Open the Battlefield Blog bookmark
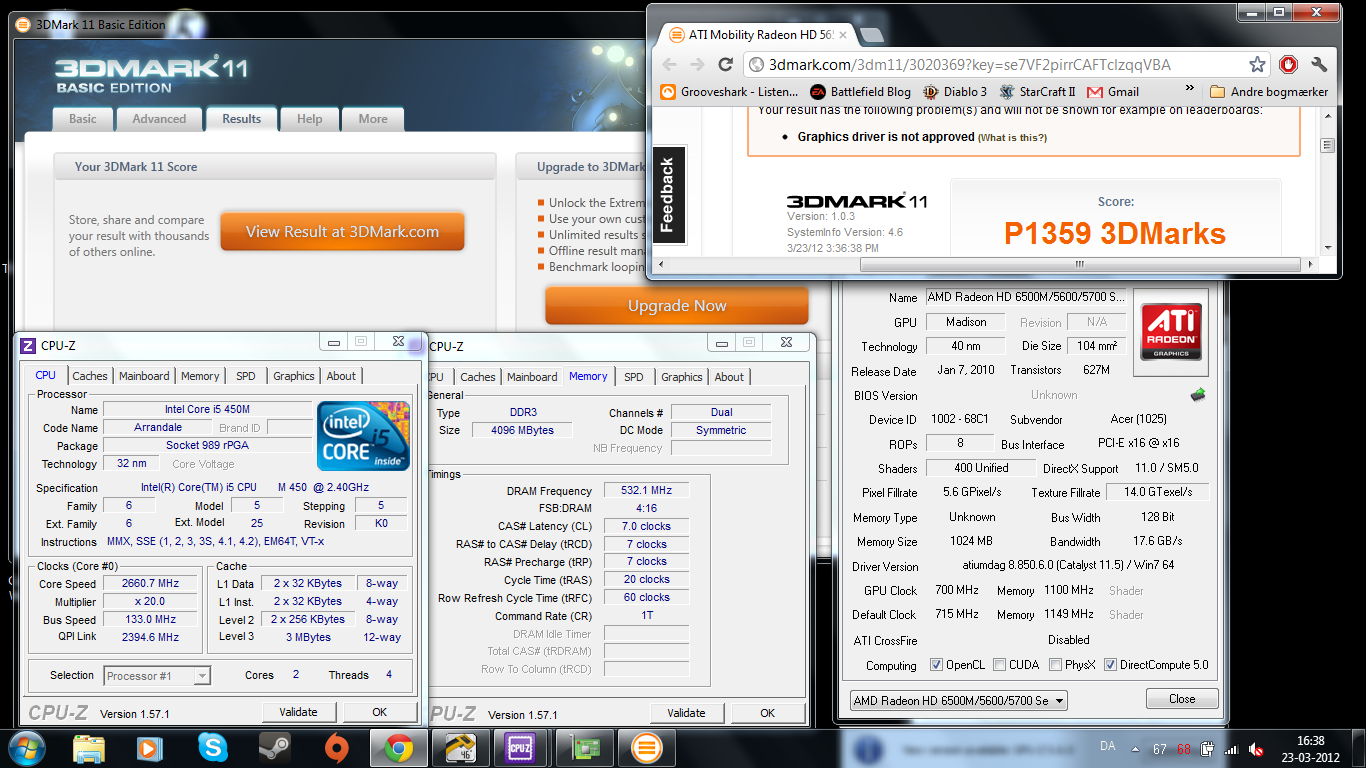This screenshot has width=1366, height=768. (x=860, y=91)
